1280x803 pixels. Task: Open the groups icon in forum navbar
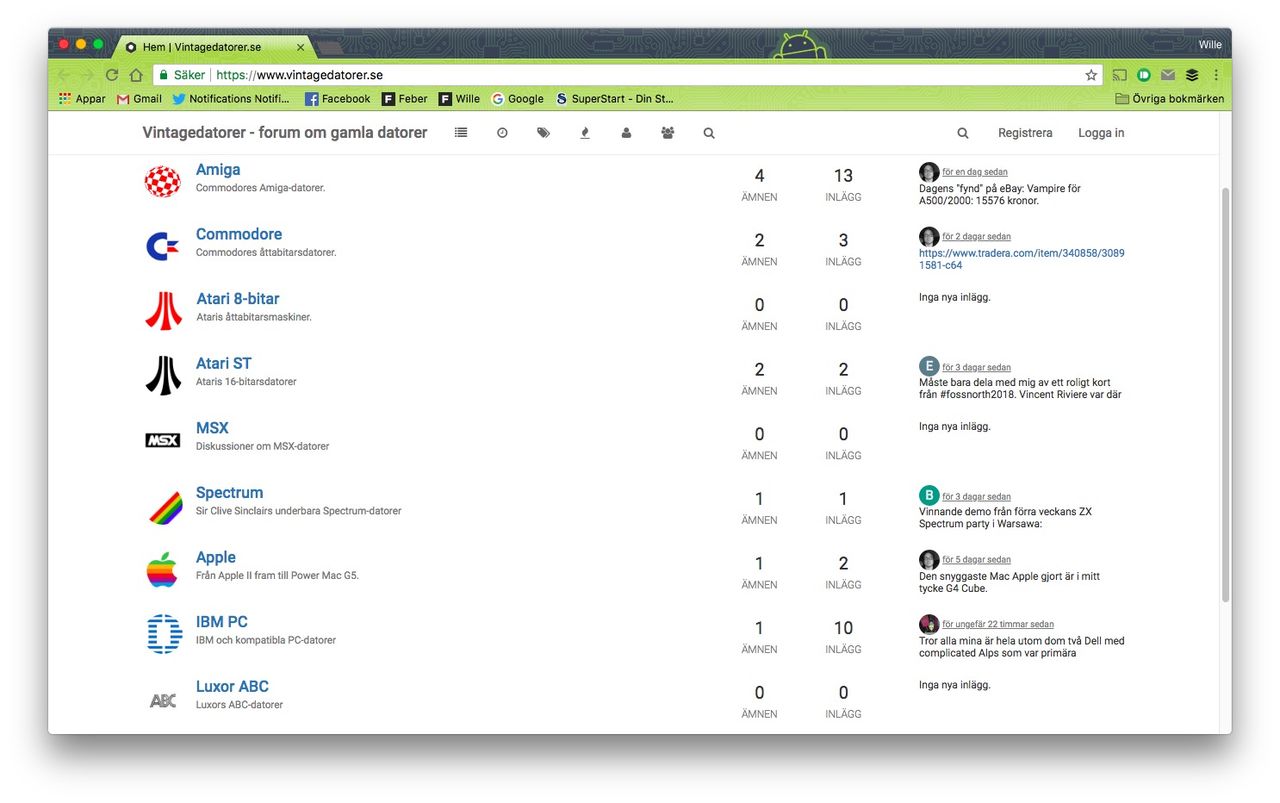pos(668,133)
